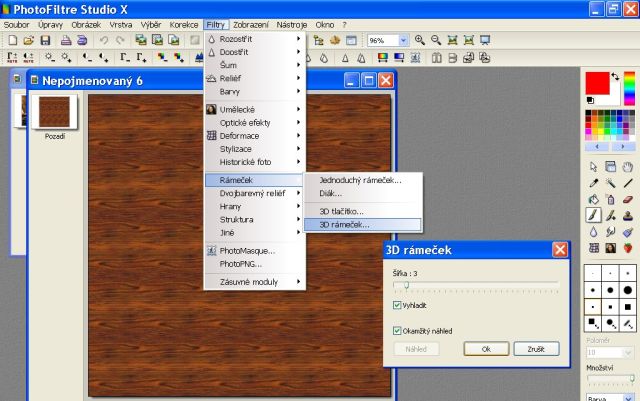The width and height of the screenshot is (640, 401).
Task: Select the Pozadí layer thumbnail
Action: tap(54, 111)
